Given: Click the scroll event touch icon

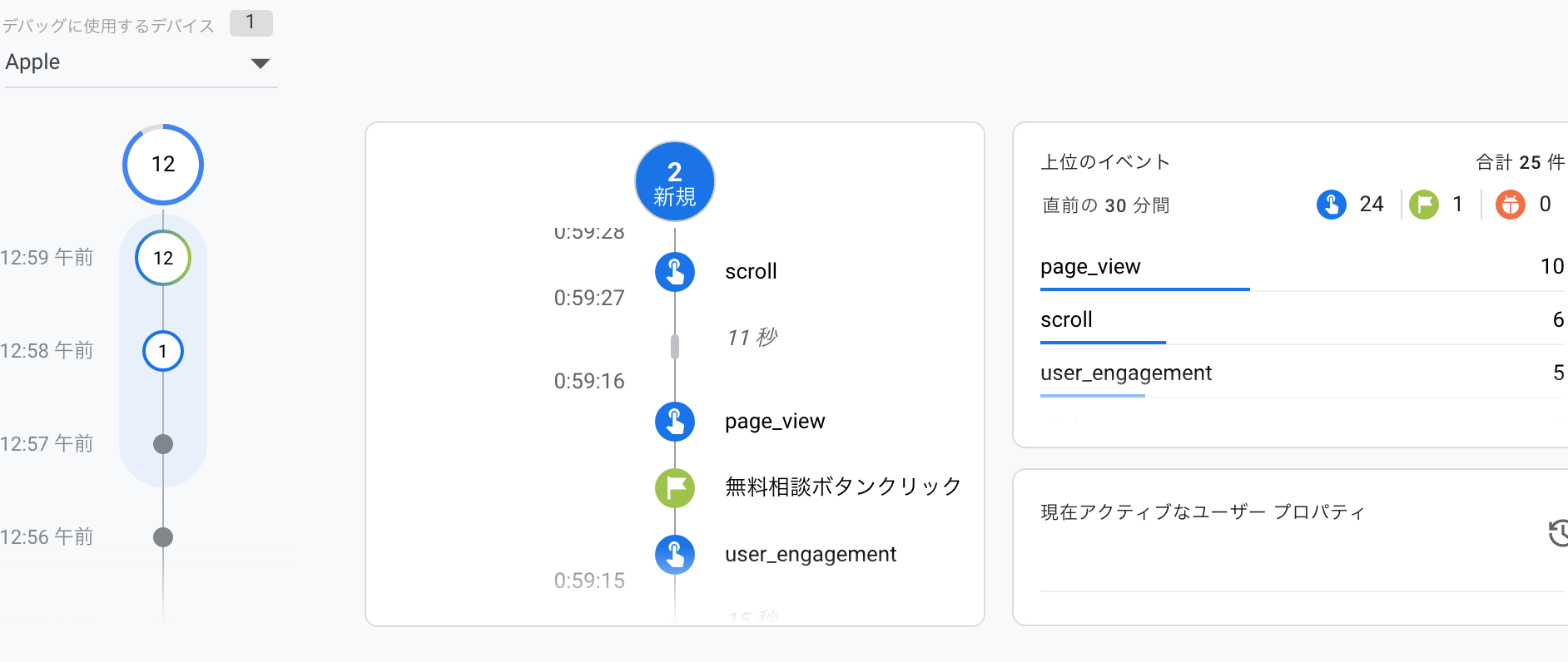Looking at the screenshot, I should pos(674,272).
